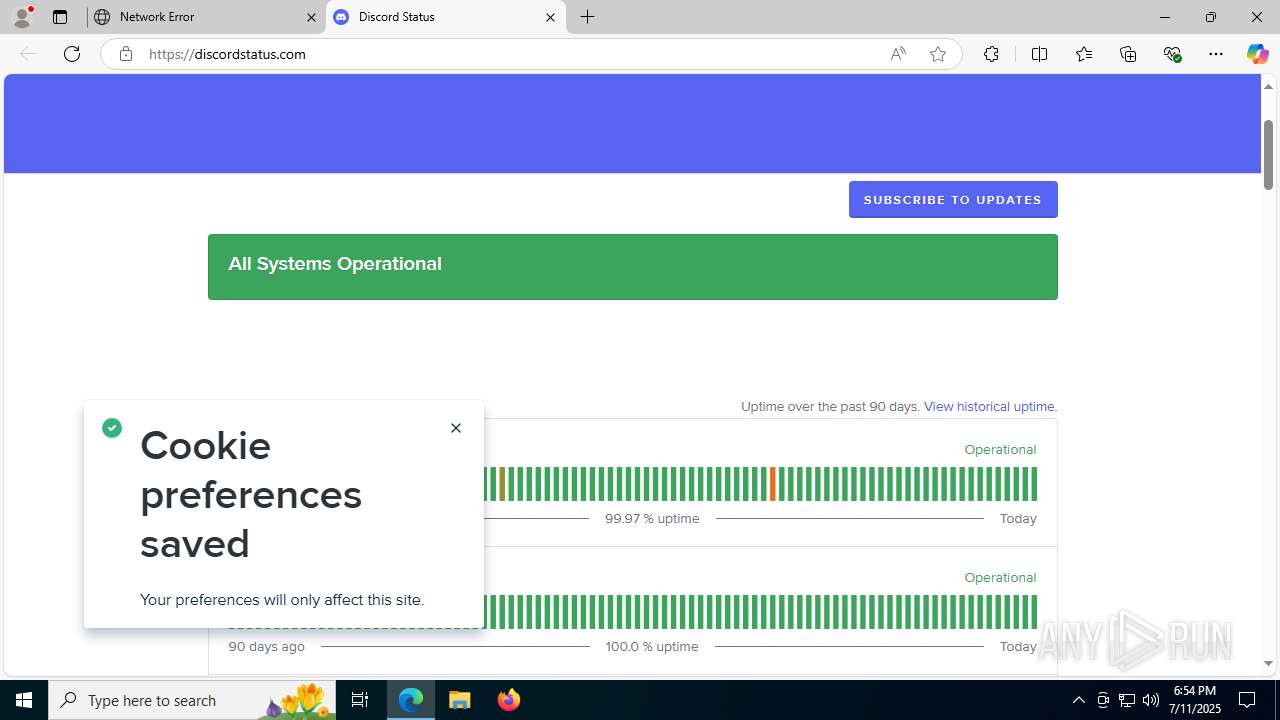Activate Read aloud icon

tap(898, 54)
